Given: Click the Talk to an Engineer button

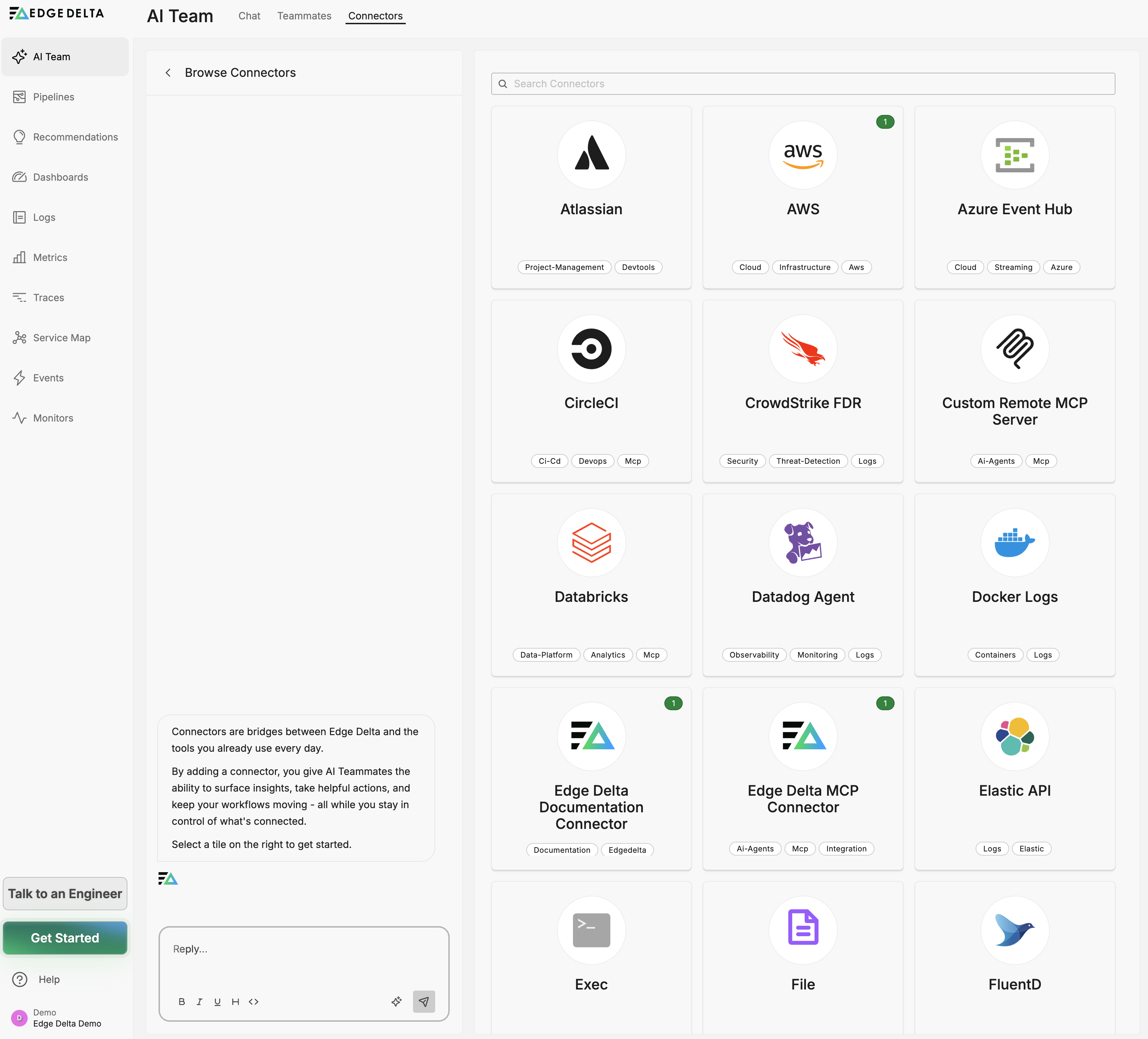Looking at the screenshot, I should point(65,893).
